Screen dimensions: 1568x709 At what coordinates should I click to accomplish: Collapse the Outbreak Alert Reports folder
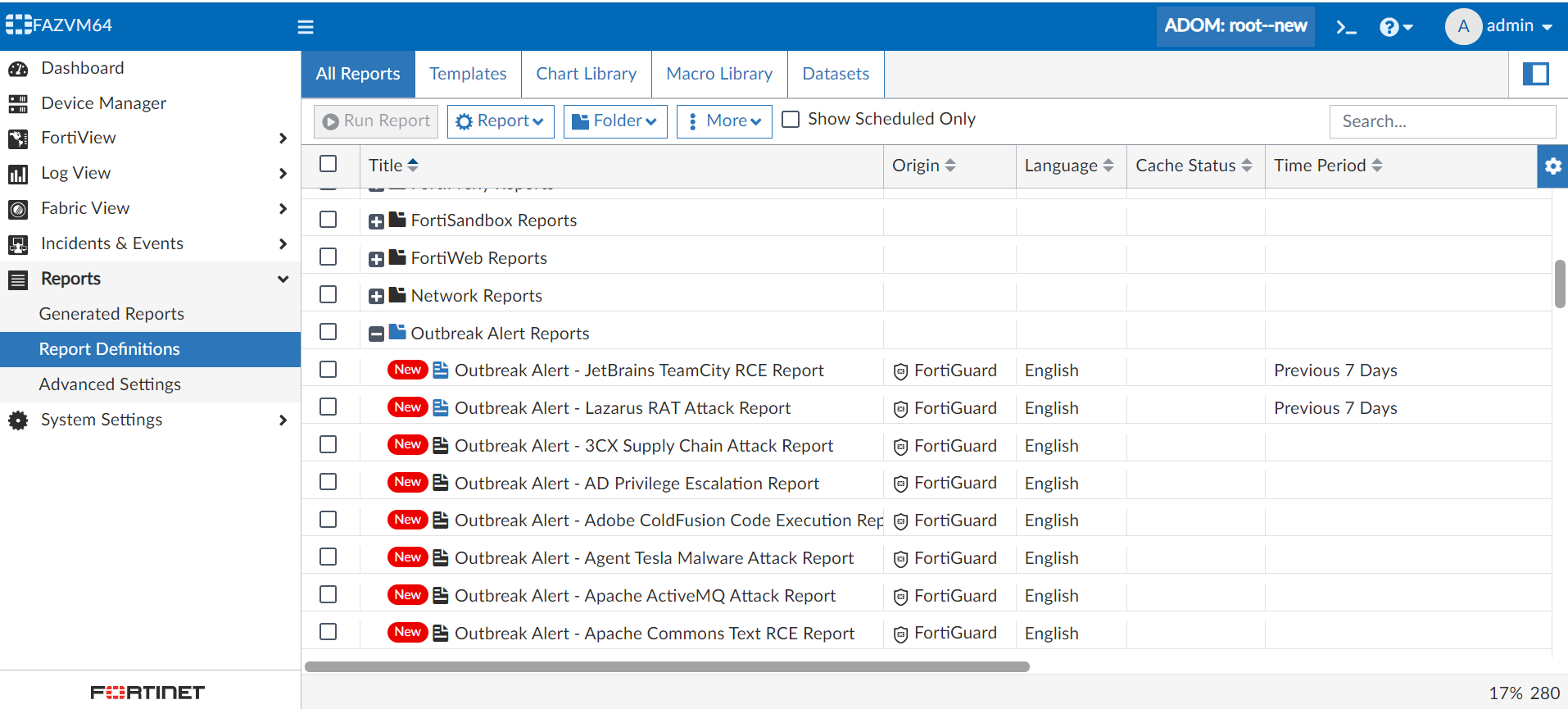coord(376,334)
